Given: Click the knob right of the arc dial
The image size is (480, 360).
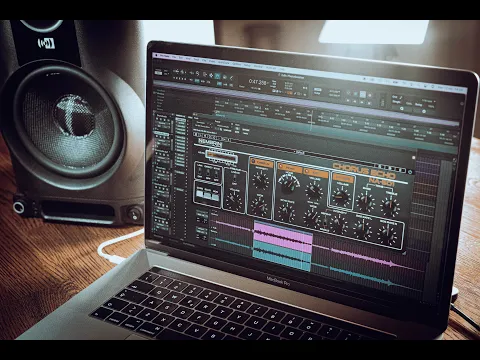Looking at the screenshot, I should point(314,192).
